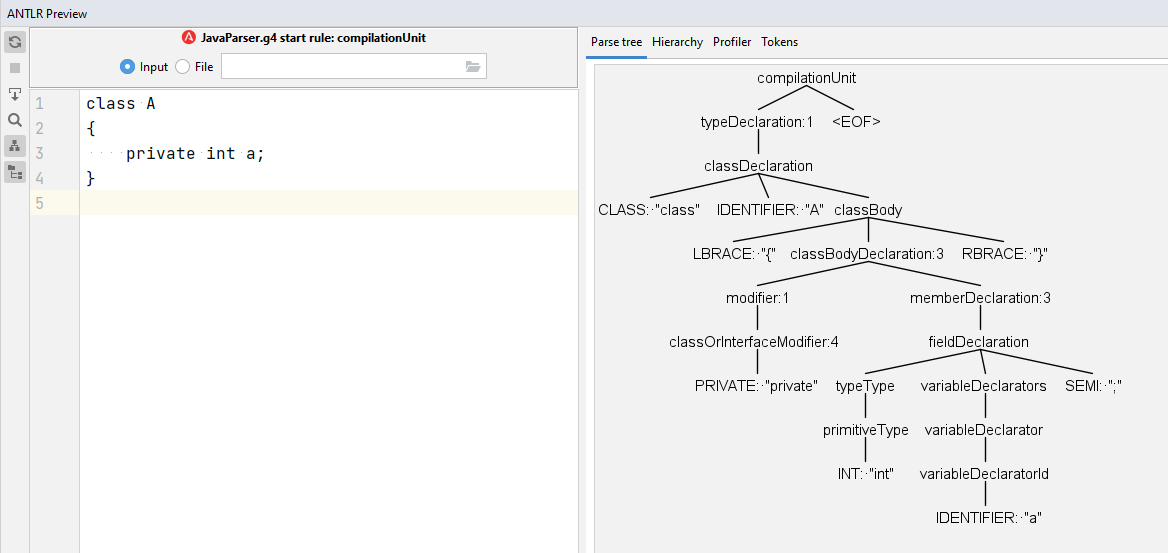Image resolution: width=1168 pixels, height=553 pixels.
Task: Click the open folder browse icon
Action: pyautogui.click(x=473, y=66)
